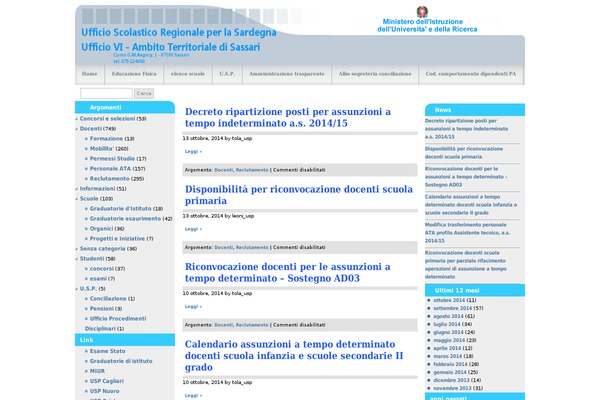Image resolution: width=600 pixels, height=400 pixels.
Task: Open Albo segreteria conciliazione menu item
Action: (375, 74)
